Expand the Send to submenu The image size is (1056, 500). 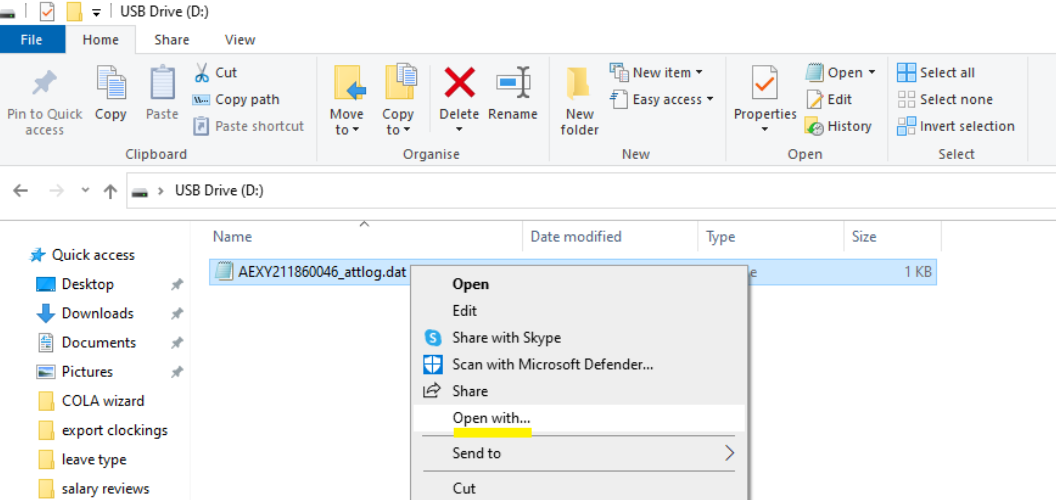729,453
